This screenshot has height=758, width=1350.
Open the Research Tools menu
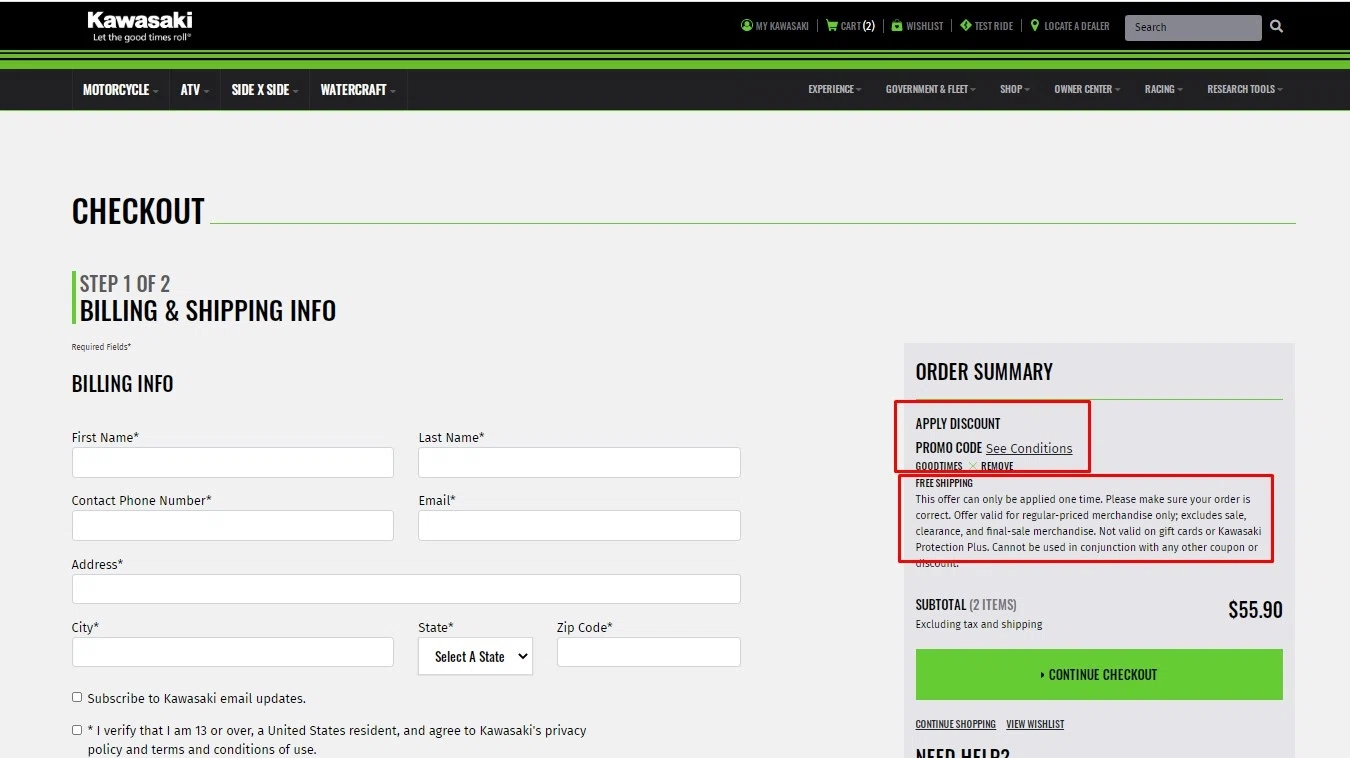pos(1245,89)
